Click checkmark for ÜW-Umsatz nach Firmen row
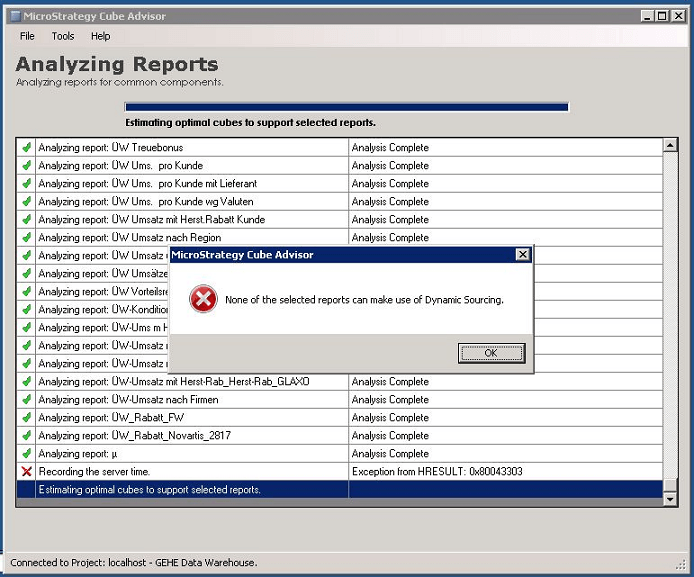This screenshot has height=577, width=694. [x=27, y=400]
